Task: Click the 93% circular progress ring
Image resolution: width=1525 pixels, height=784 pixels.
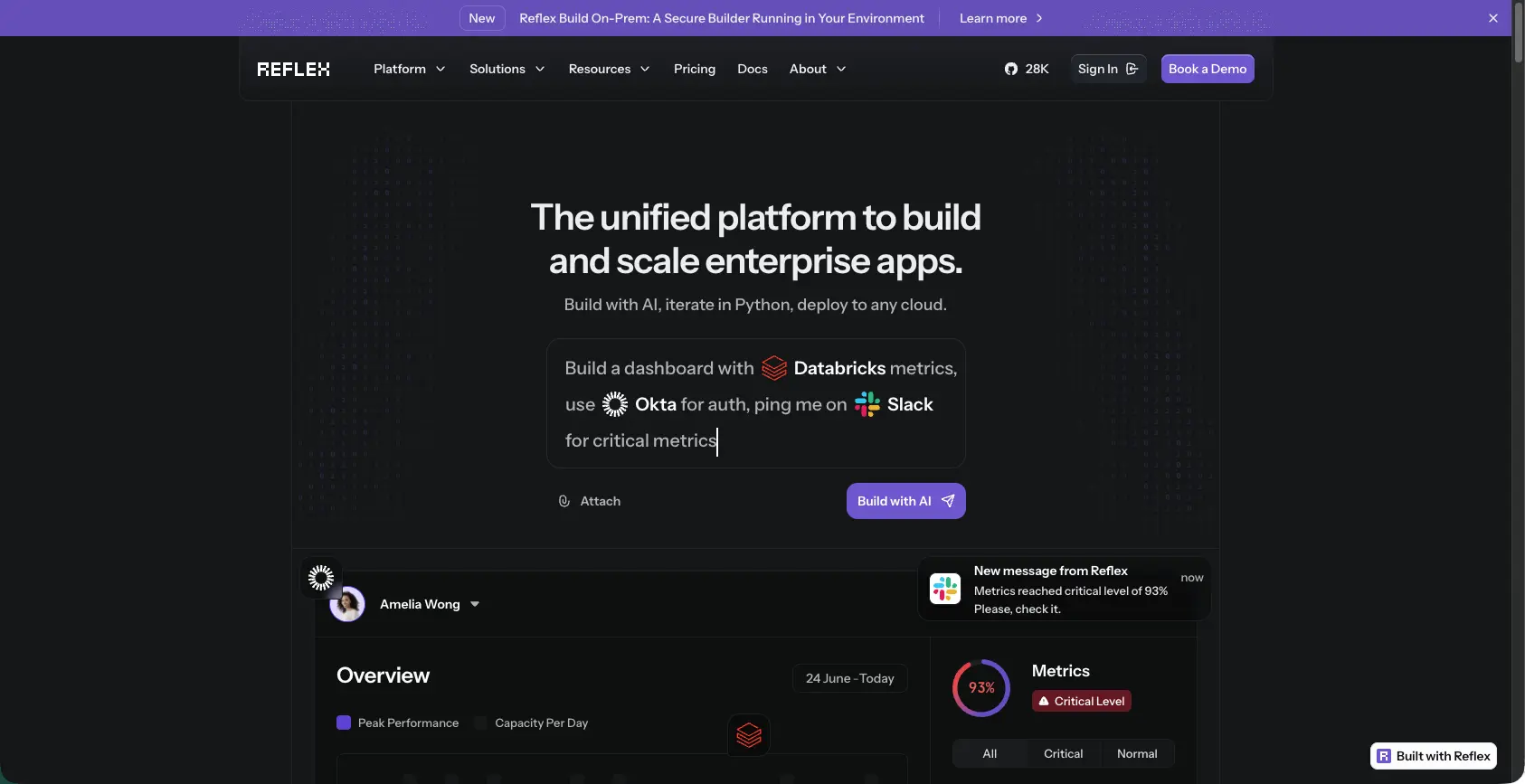Action: click(x=981, y=688)
